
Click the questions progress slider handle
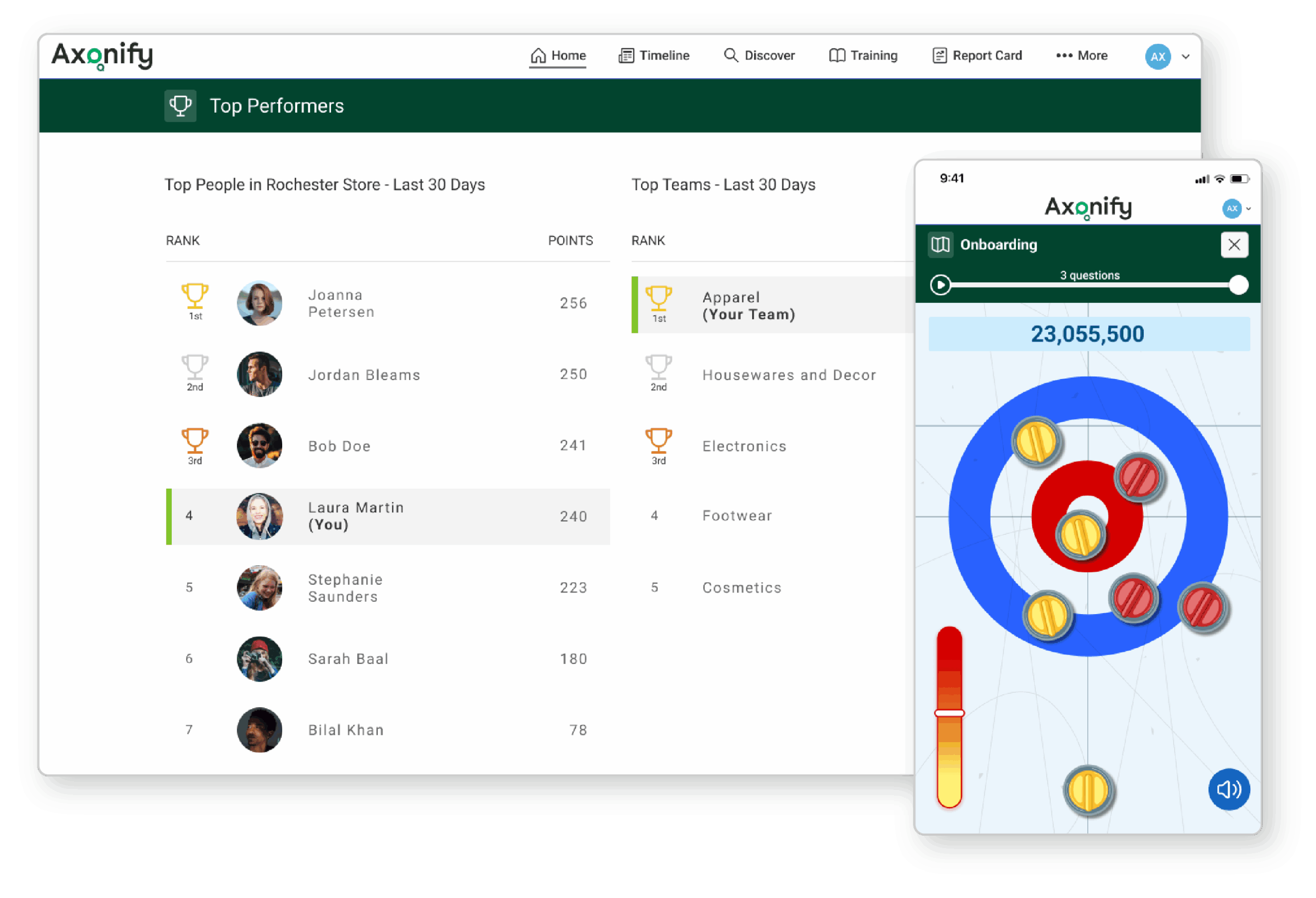1238,285
